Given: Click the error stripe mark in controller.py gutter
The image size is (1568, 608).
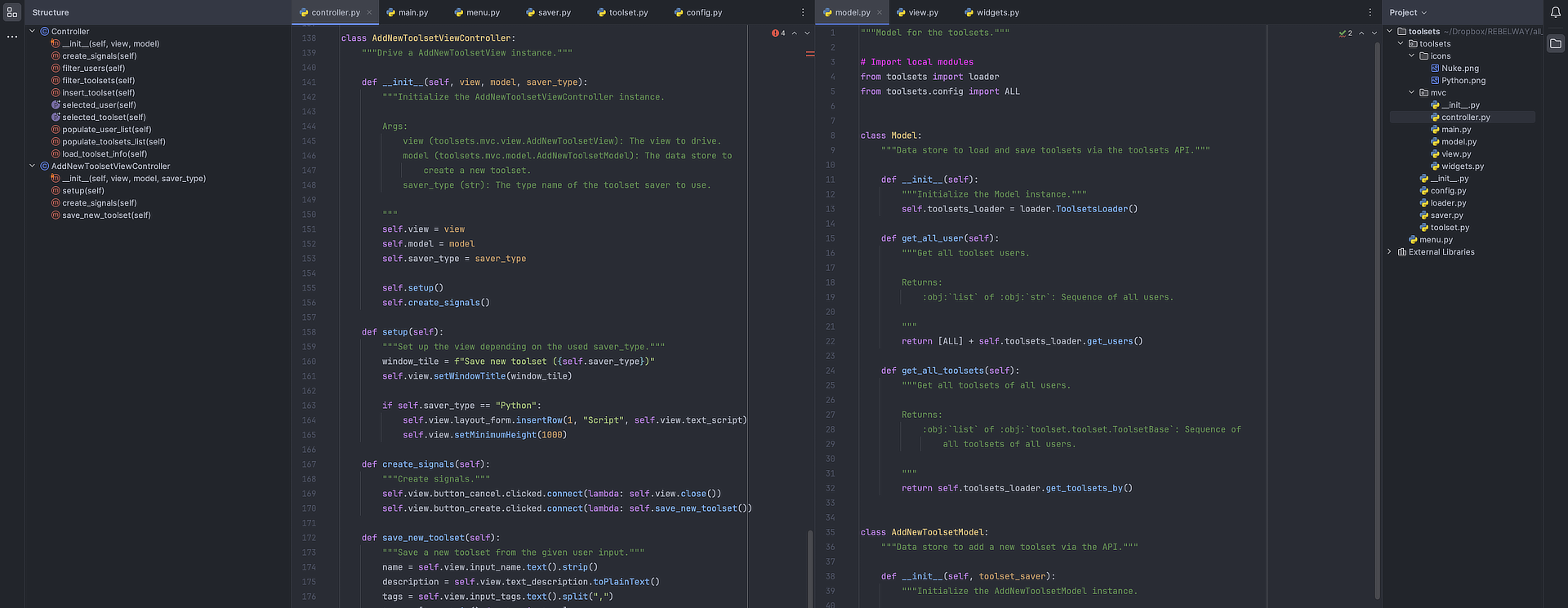Looking at the screenshot, I should pyautogui.click(x=810, y=55).
